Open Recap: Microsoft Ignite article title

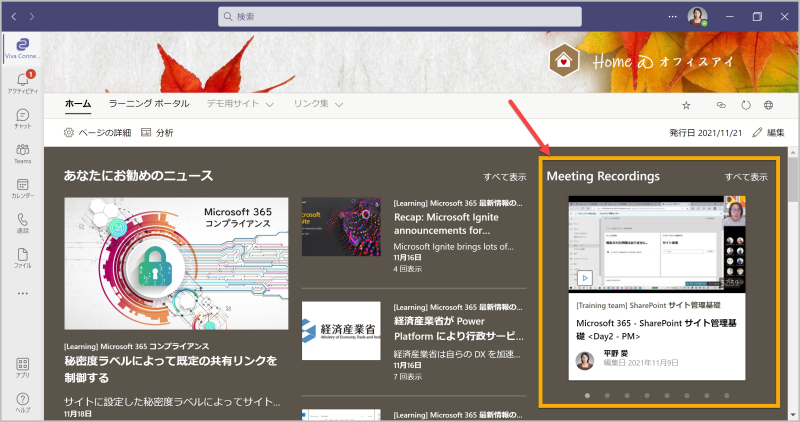(446, 224)
